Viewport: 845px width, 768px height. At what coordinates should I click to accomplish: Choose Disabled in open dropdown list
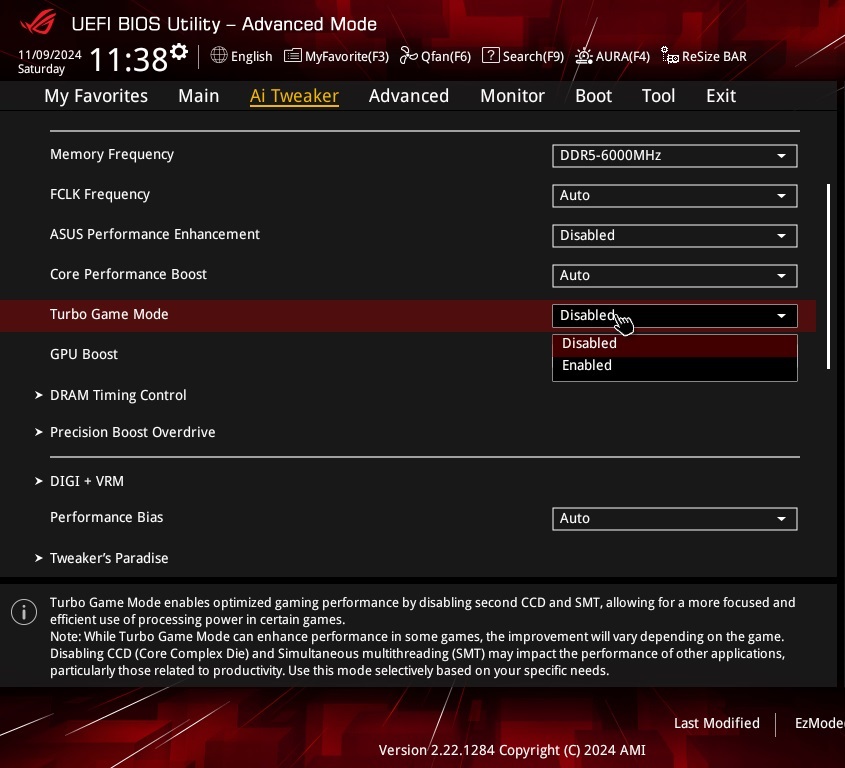point(675,344)
